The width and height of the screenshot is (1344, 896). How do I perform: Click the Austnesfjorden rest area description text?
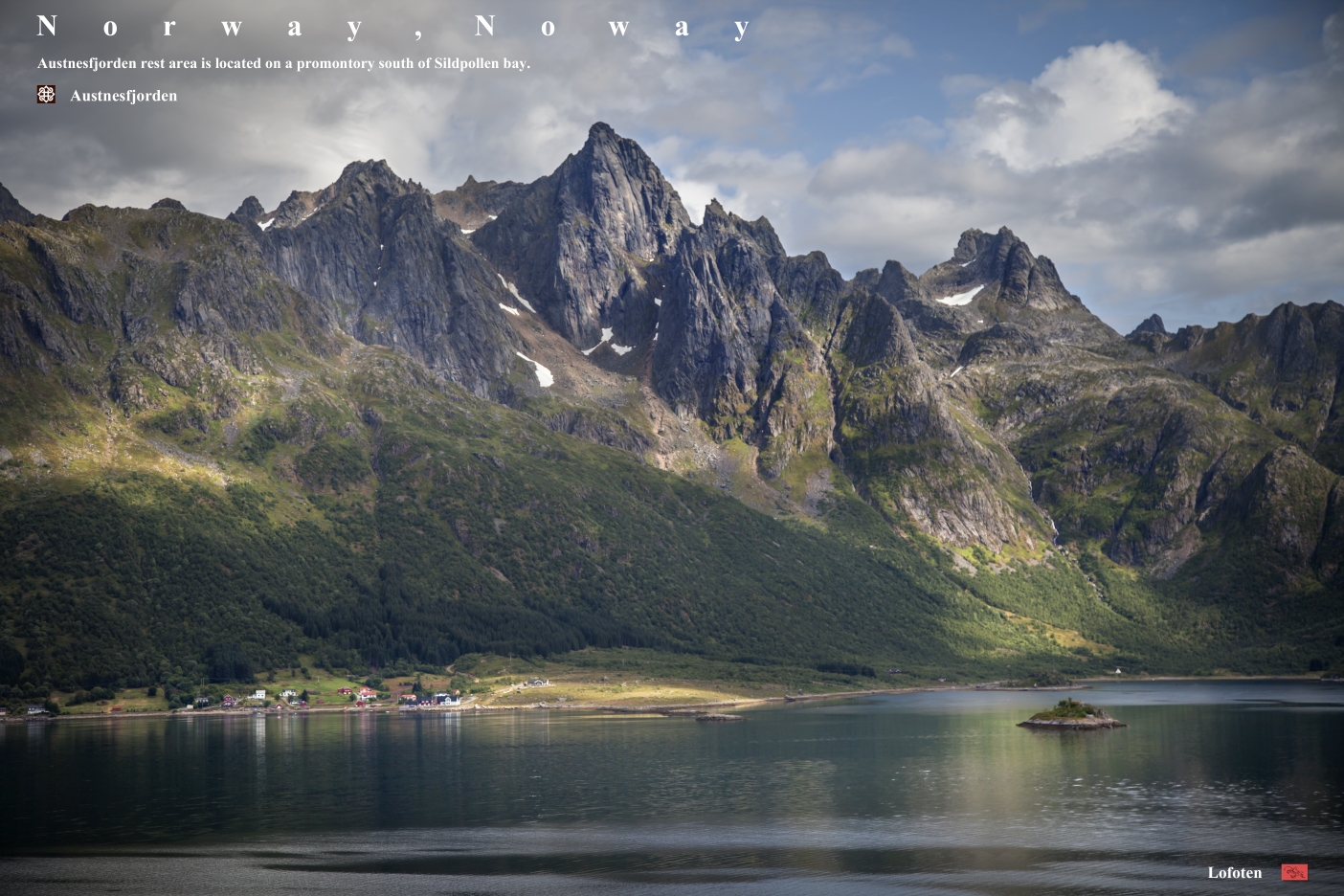click(283, 63)
